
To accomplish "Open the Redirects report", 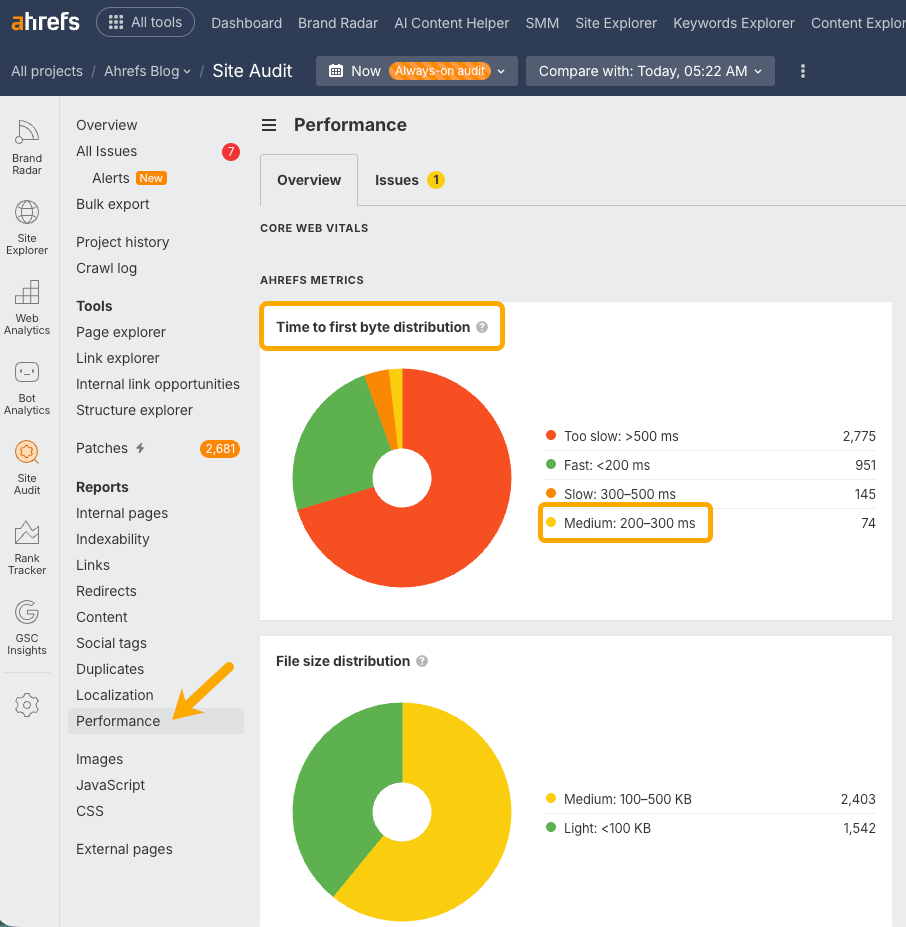I will [106, 591].
